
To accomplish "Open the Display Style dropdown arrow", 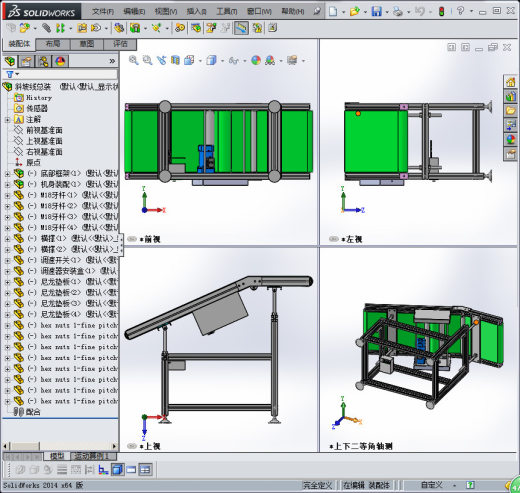I will pyautogui.click(x=222, y=61).
